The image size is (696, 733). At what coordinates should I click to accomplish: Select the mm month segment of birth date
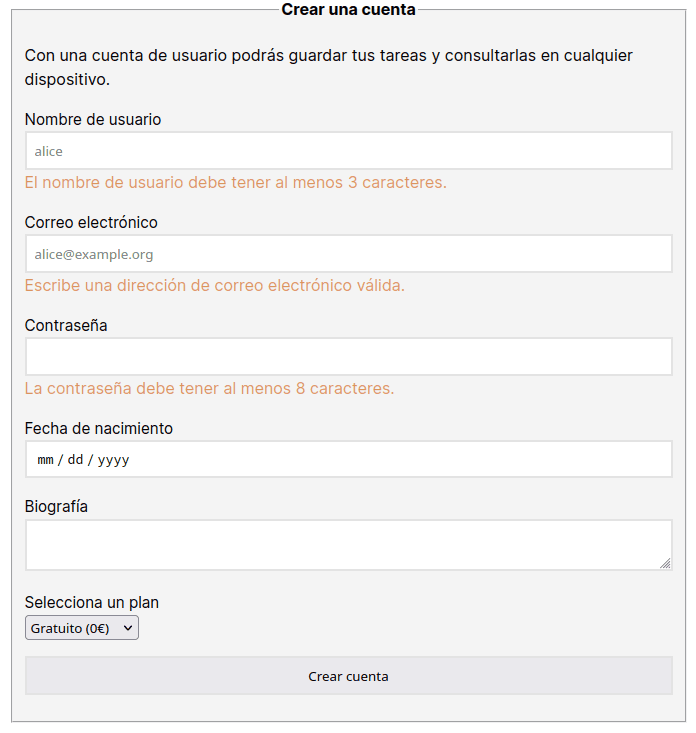pos(45,460)
